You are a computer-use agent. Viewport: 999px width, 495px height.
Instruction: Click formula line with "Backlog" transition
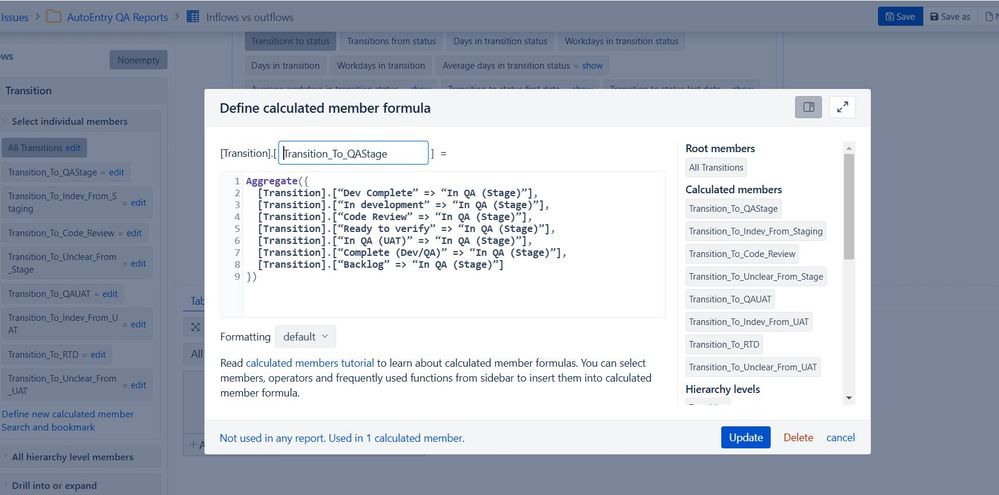coord(381,264)
